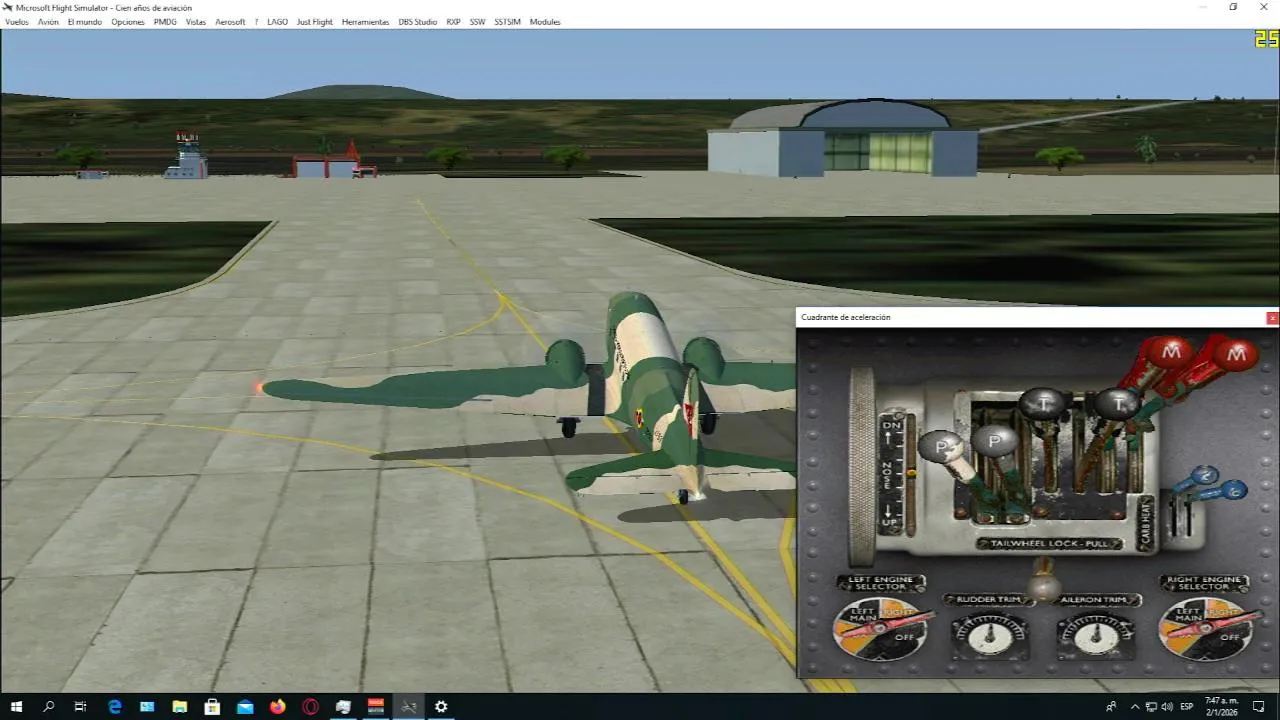Image resolution: width=1280 pixels, height=720 pixels.
Task: Open the DBS Studio menu
Action: pos(418,22)
